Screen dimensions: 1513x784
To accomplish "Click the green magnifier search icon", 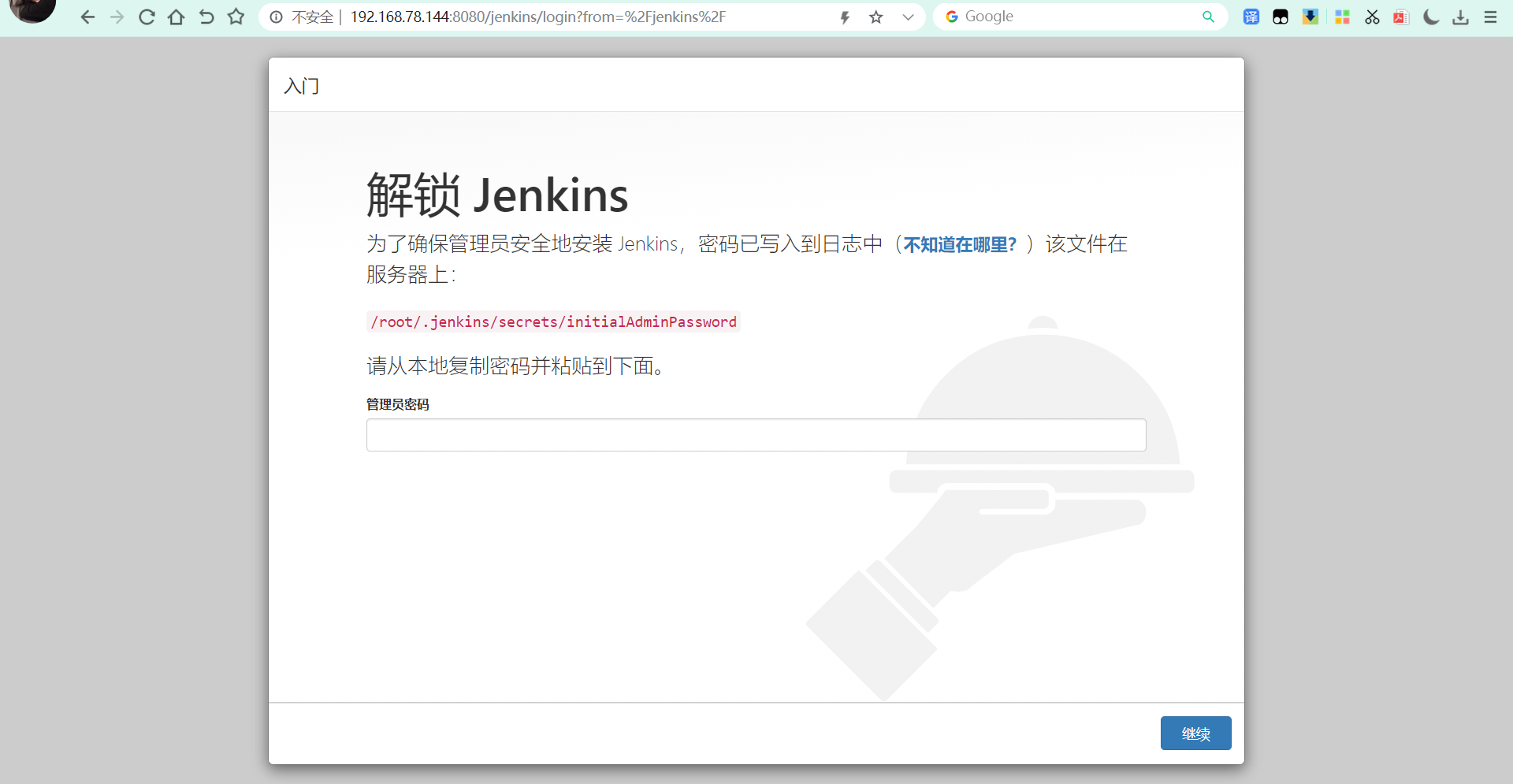I will coord(1208,17).
